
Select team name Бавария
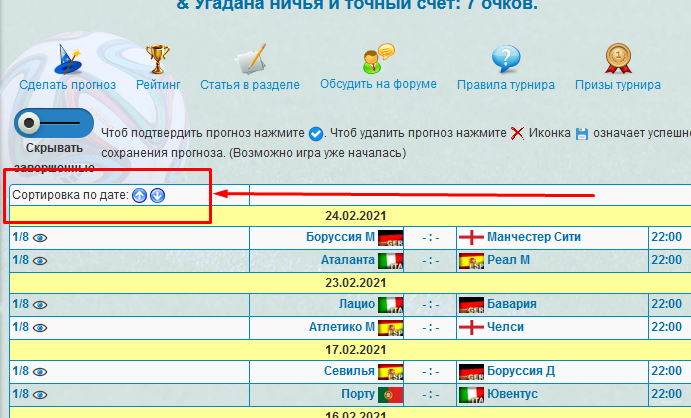pos(512,304)
